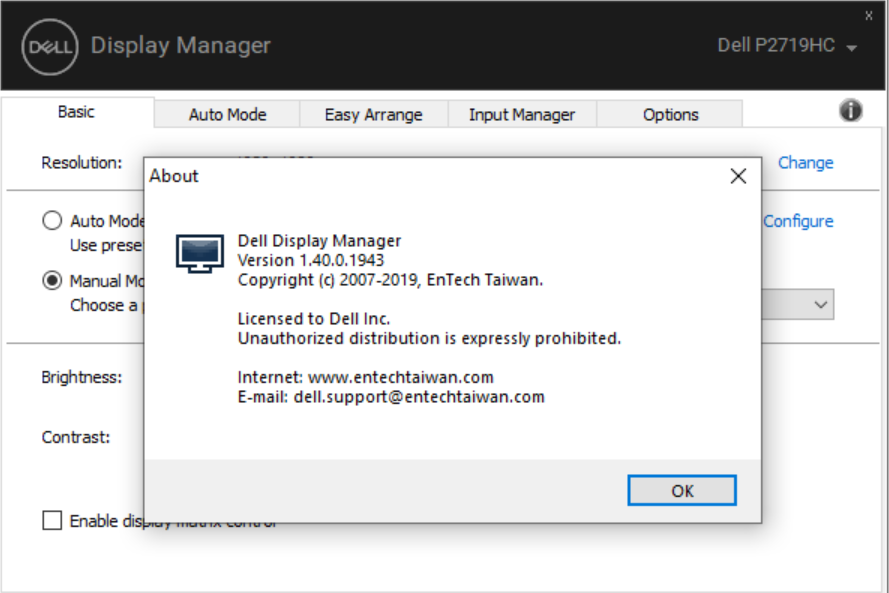Click the Brightness label
Viewport: 889px width, 593px height.
coord(82,378)
